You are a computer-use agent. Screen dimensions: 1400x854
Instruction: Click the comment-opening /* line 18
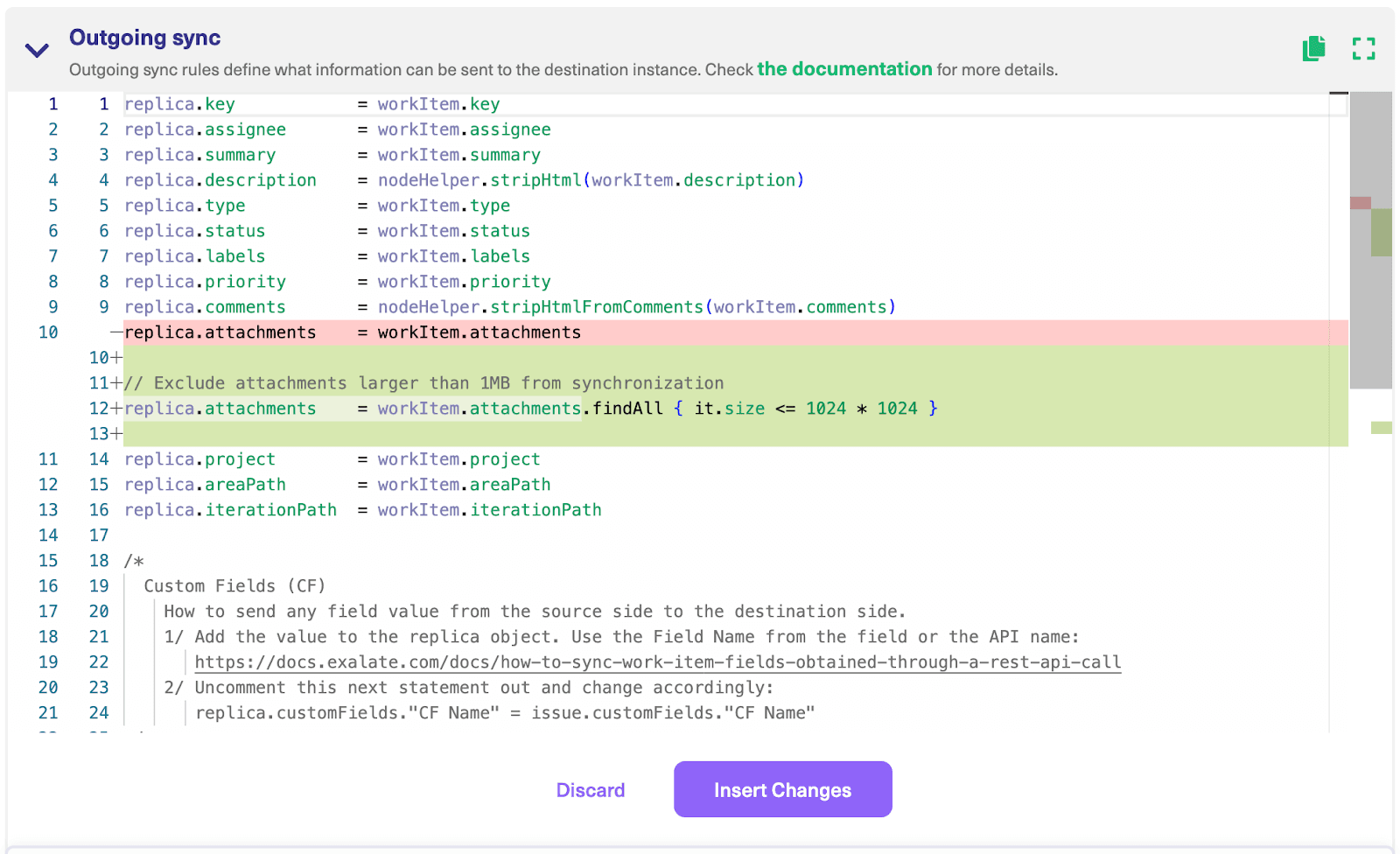point(134,561)
